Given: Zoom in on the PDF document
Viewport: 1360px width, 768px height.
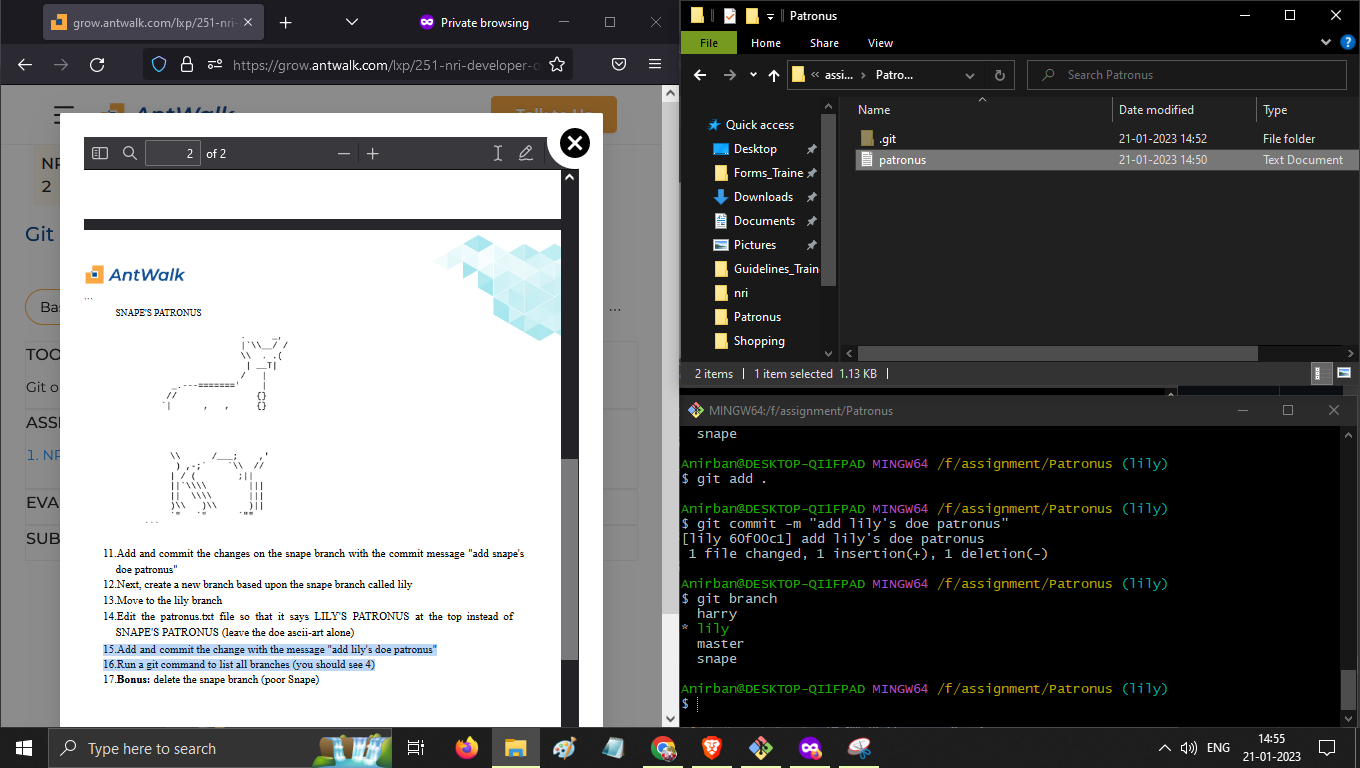Looking at the screenshot, I should coord(372,153).
